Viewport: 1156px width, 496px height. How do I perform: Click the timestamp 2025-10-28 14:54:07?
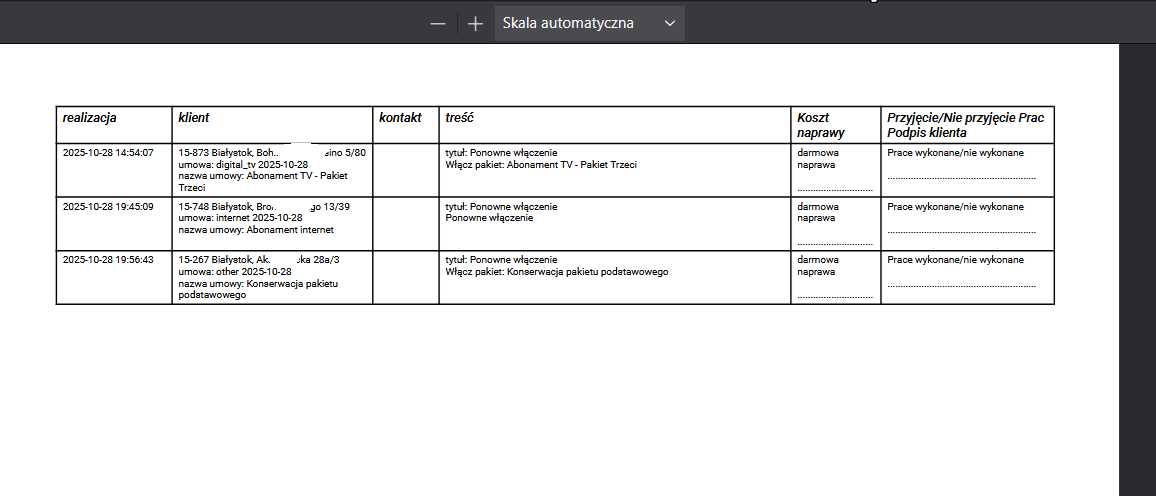(x=108, y=153)
